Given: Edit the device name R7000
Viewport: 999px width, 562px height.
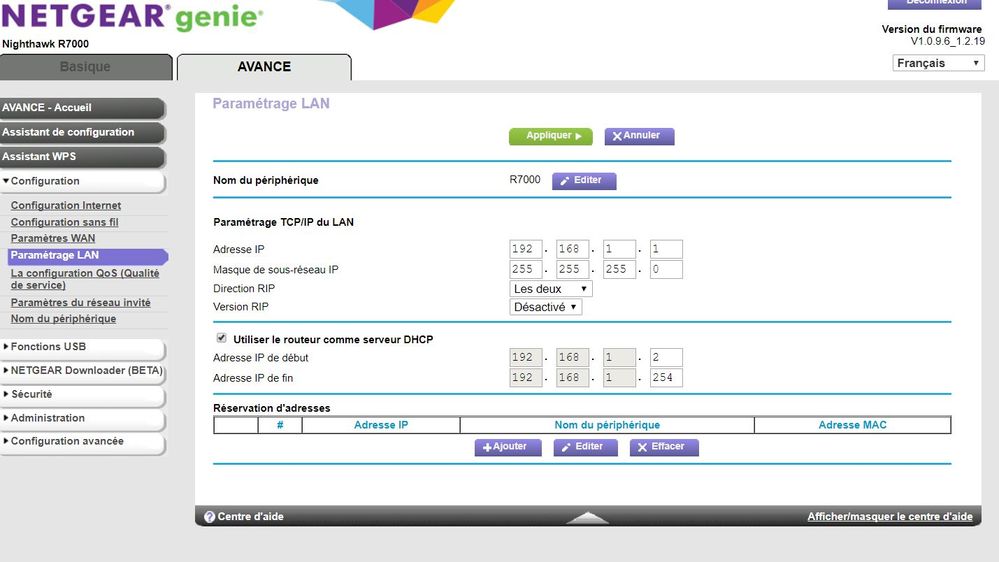Looking at the screenshot, I should pos(584,181).
